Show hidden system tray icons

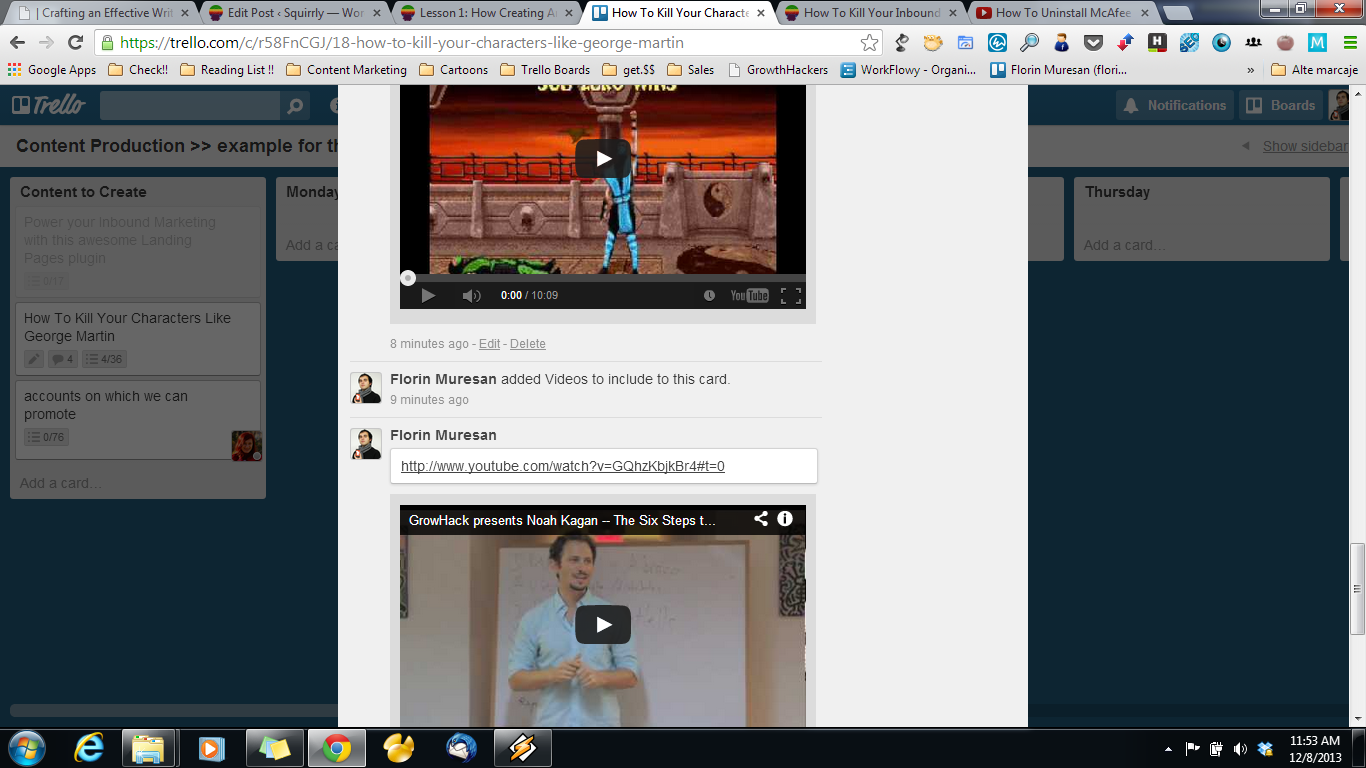pyautogui.click(x=1168, y=749)
